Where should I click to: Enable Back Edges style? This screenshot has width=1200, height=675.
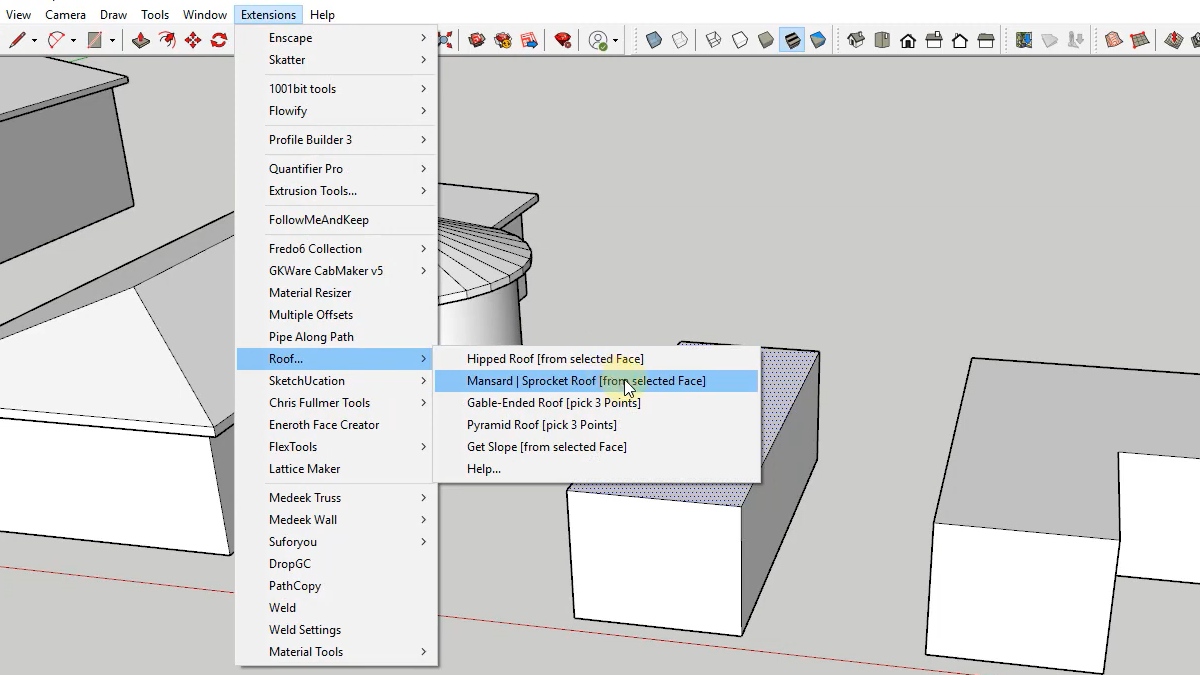pyautogui.click(x=680, y=40)
